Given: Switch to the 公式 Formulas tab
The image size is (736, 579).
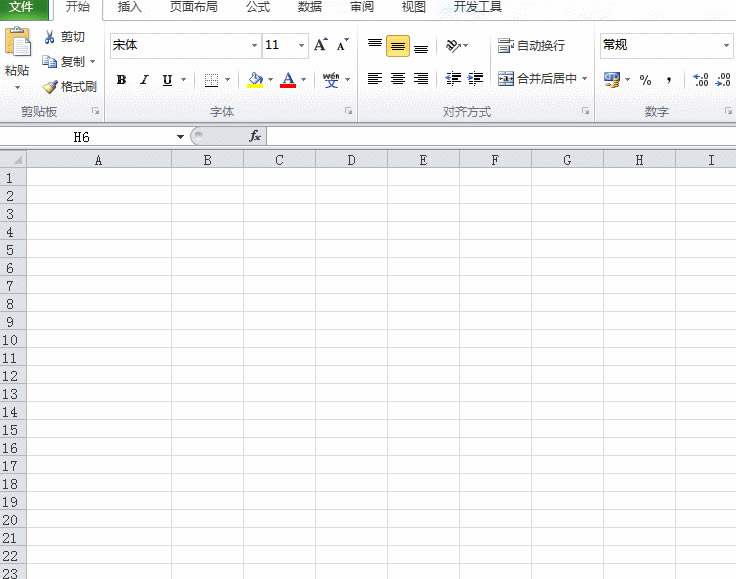Looking at the screenshot, I should [x=258, y=7].
